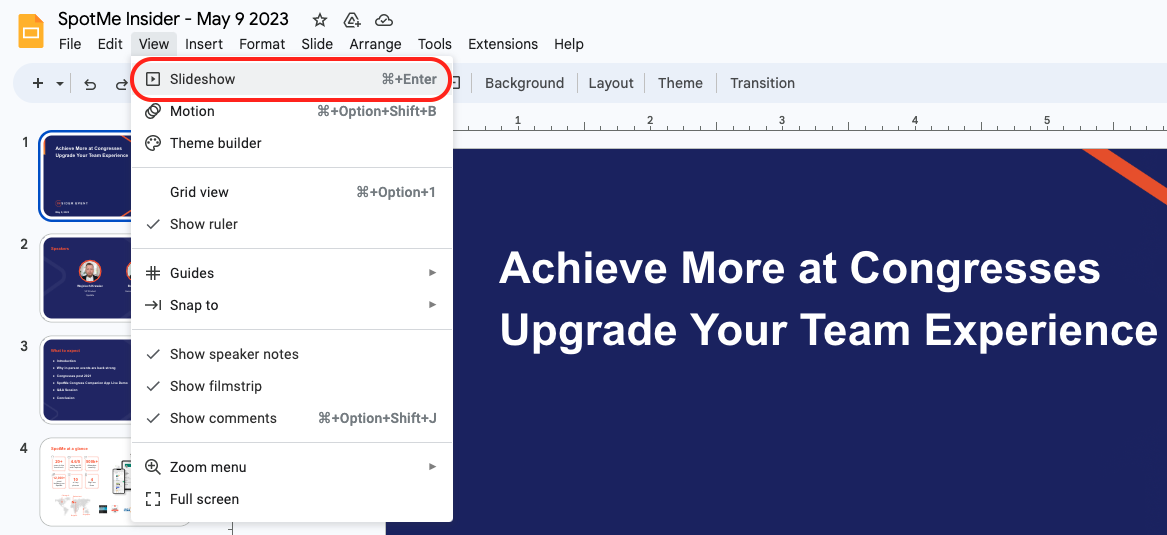Switch to Grid view
This screenshot has width=1167, height=535.
(291, 192)
